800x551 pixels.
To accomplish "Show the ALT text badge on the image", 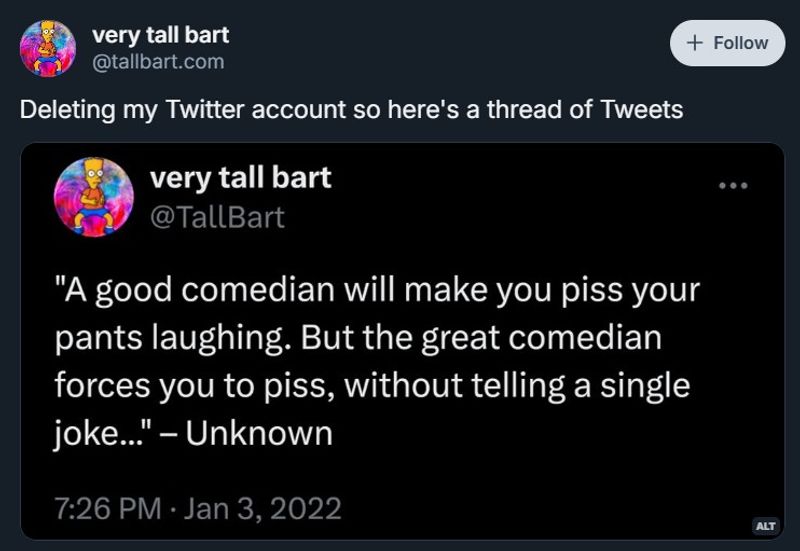I will pyautogui.click(x=765, y=525).
